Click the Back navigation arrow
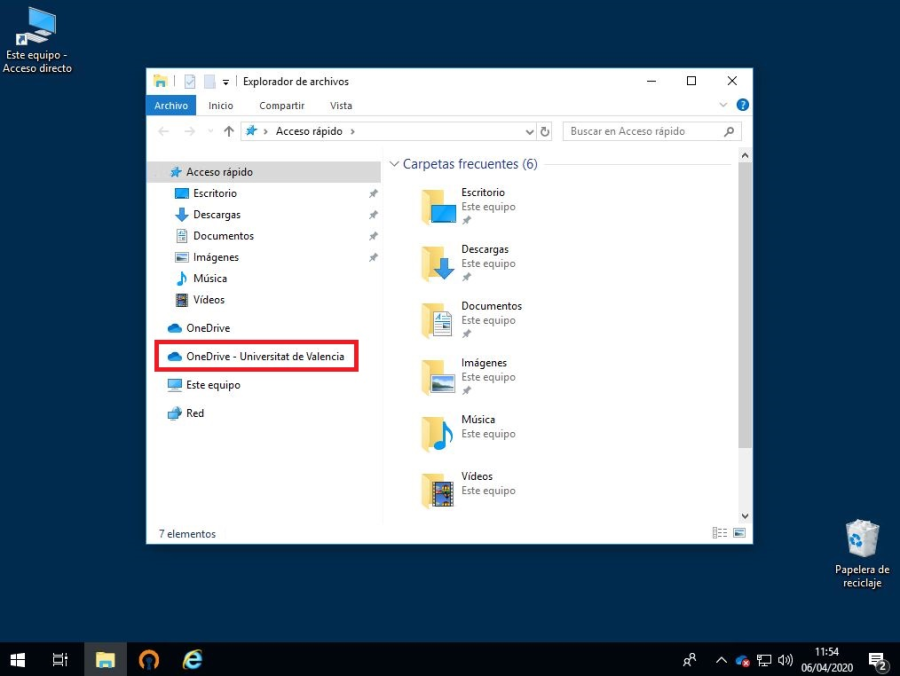The width and height of the screenshot is (900, 676). point(164,131)
